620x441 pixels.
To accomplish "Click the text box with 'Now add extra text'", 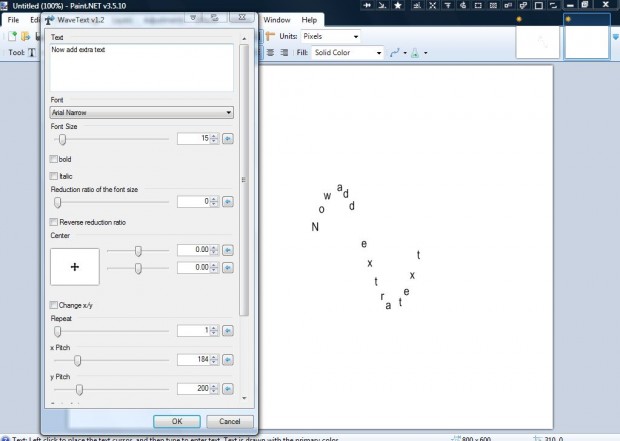I will (142, 68).
